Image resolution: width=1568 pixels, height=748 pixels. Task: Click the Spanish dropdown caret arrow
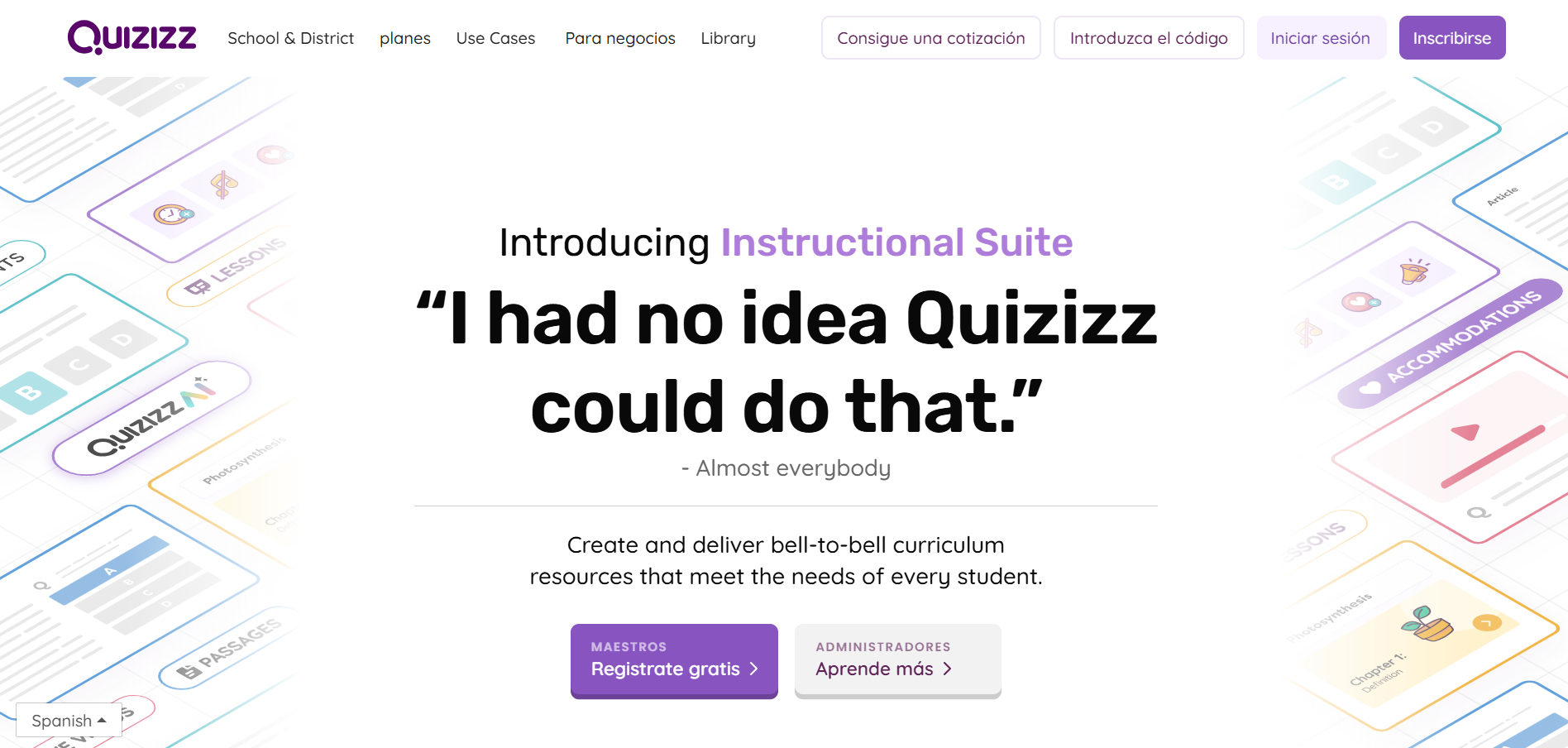(102, 721)
